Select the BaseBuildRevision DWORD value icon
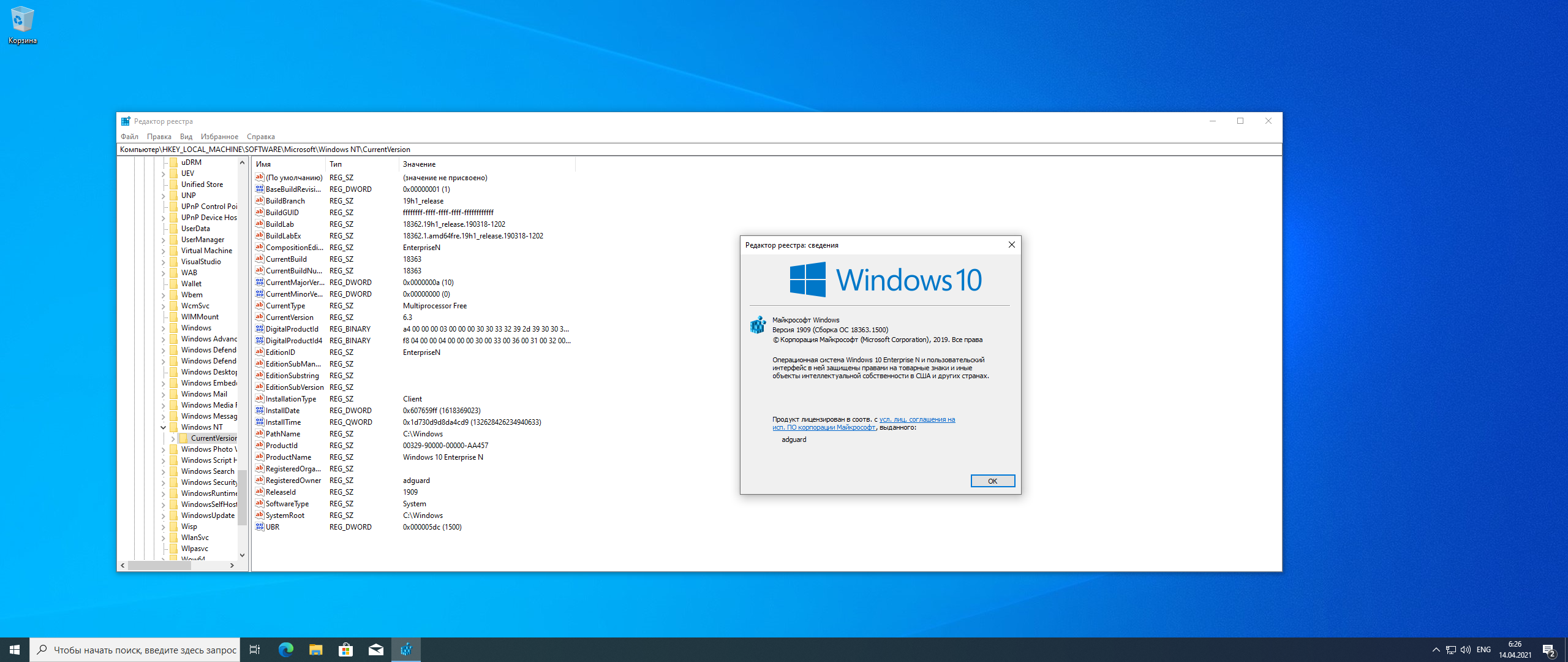This screenshot has height=662, width=1568. [x=260, y=189]
